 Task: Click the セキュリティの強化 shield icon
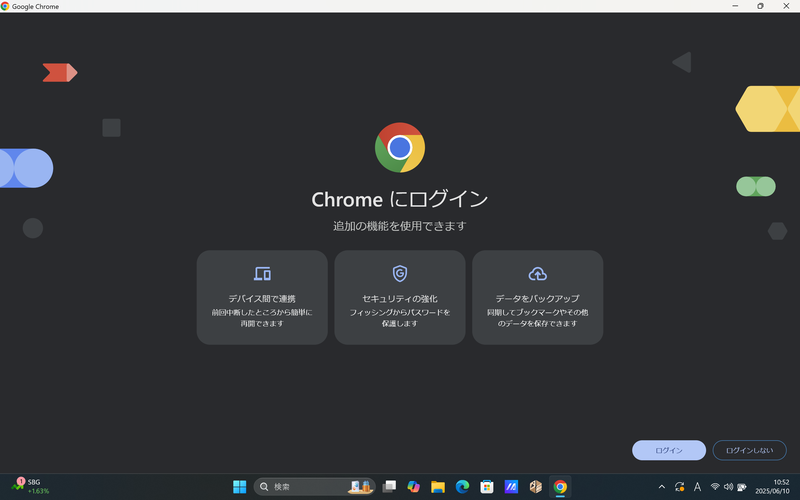(399, 273)
